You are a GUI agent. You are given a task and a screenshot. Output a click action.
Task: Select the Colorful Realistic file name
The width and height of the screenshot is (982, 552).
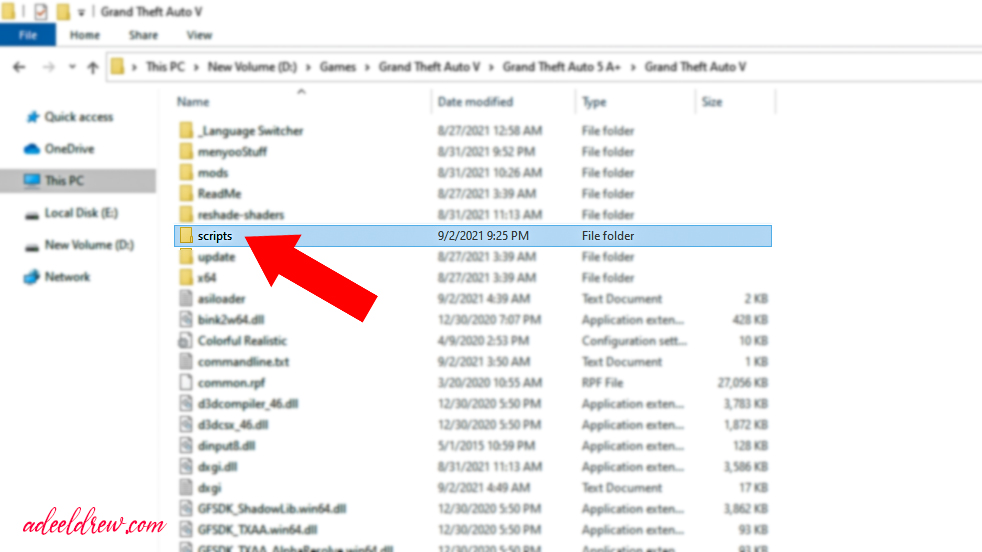pyautogui.click(x=242, y=340)
